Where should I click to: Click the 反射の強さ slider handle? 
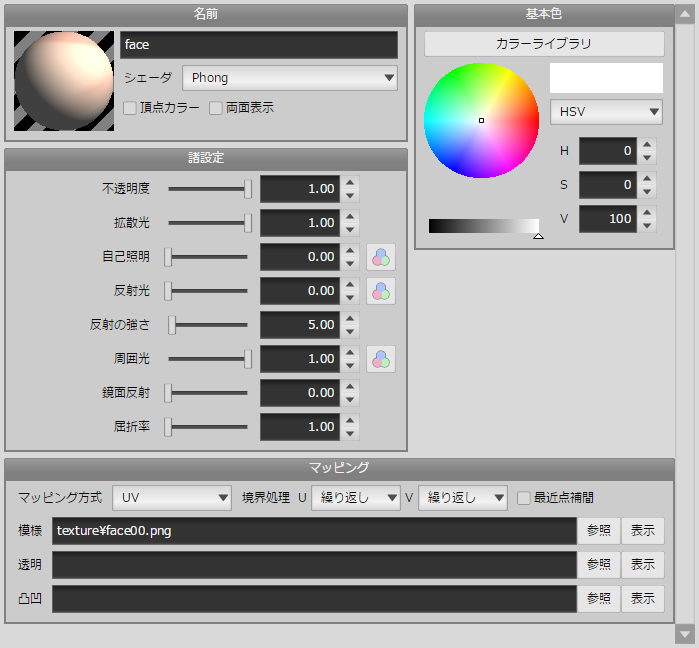tap(172, 325)
